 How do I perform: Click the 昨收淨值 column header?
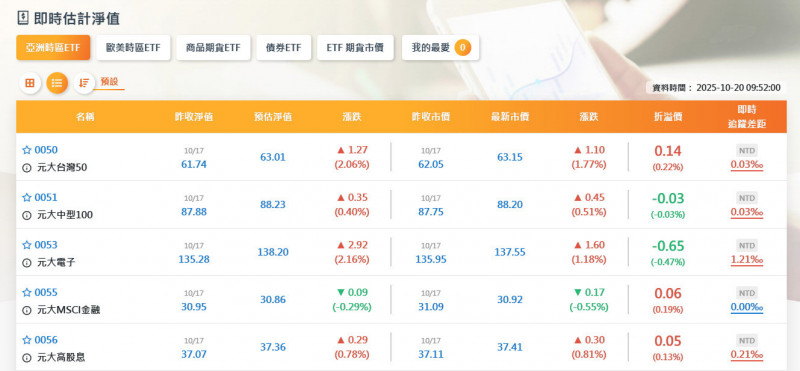(194, 117)
